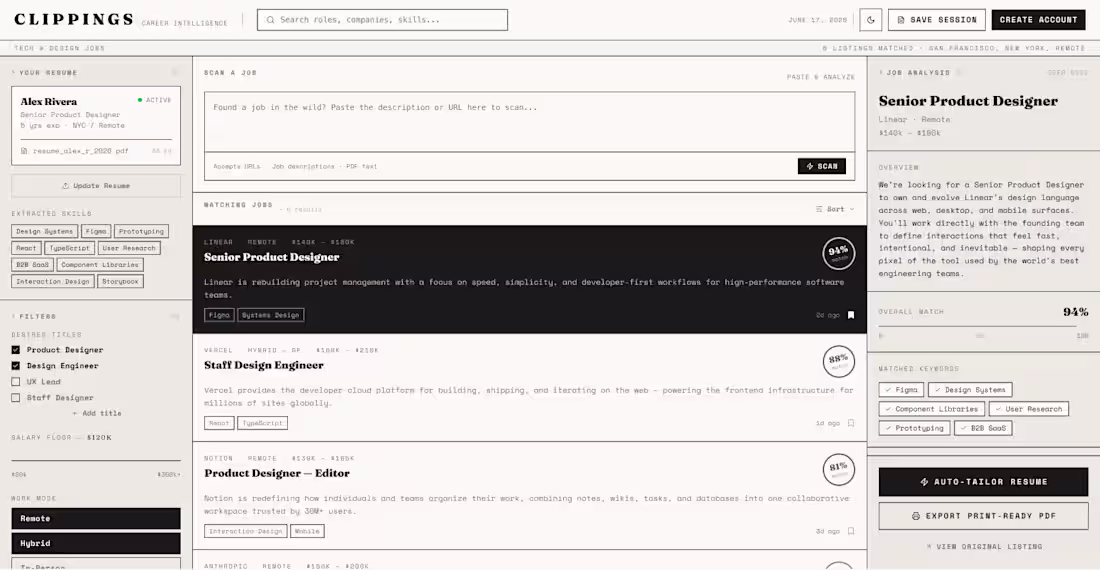Viewport: 1100px width, 570px height.
Task: Focus the search roles input field
Action: [382, 20]
